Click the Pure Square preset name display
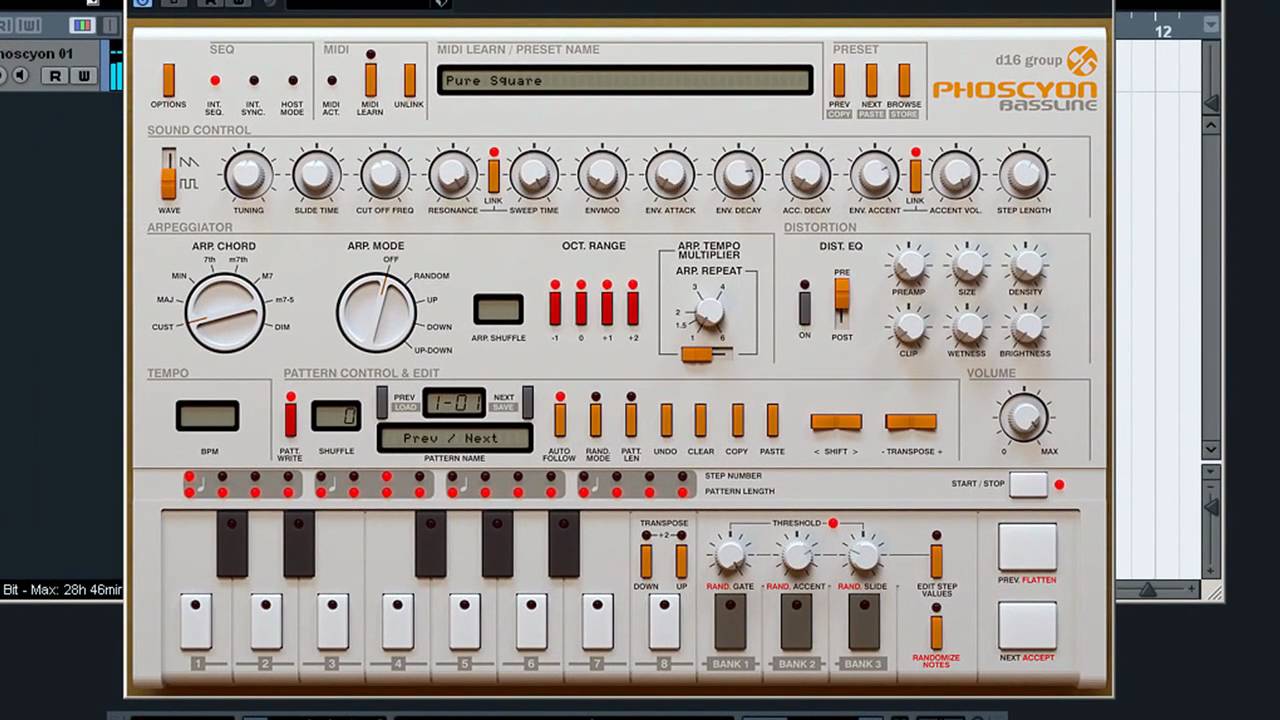1280x720 pixels. click(x=625, y=80)
